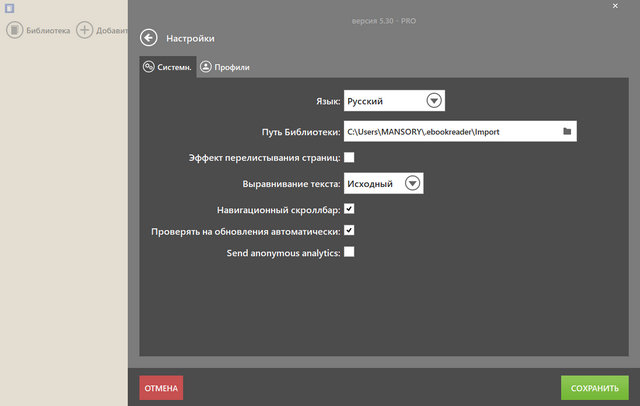Click the person icon on the Профили tab
640x406 pixels.
pyautogui.click(x=206, y=67)
